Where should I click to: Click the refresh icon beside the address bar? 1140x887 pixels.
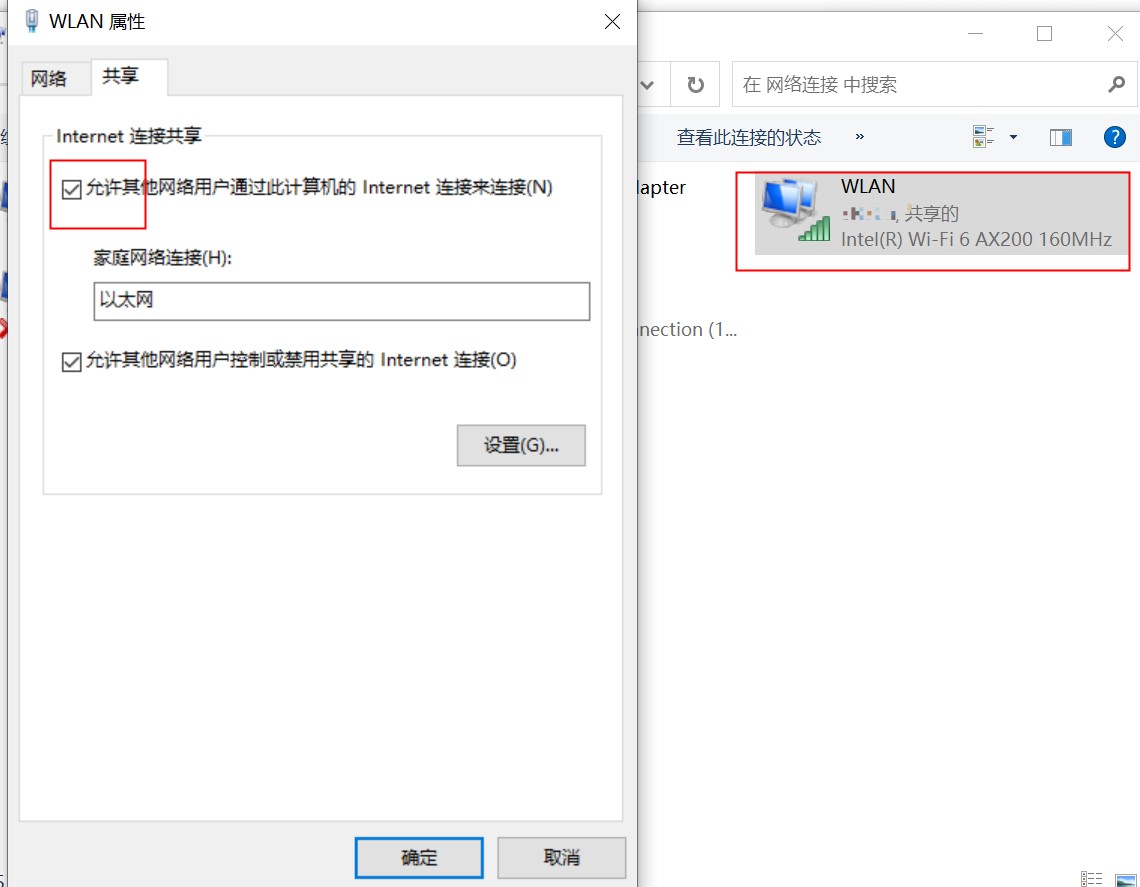(695, 85)
